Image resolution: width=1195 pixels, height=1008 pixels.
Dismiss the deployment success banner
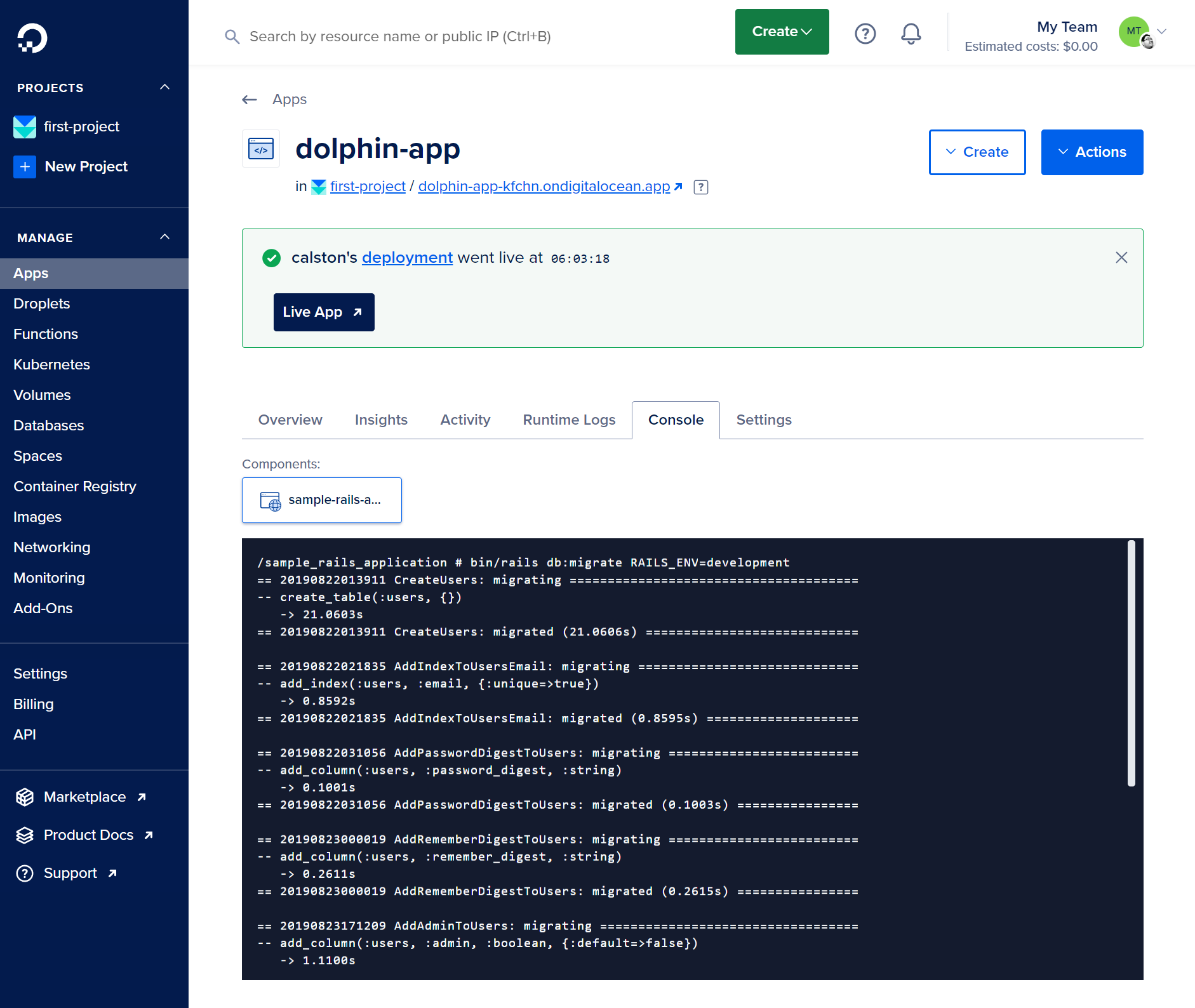click(1121, 258)
